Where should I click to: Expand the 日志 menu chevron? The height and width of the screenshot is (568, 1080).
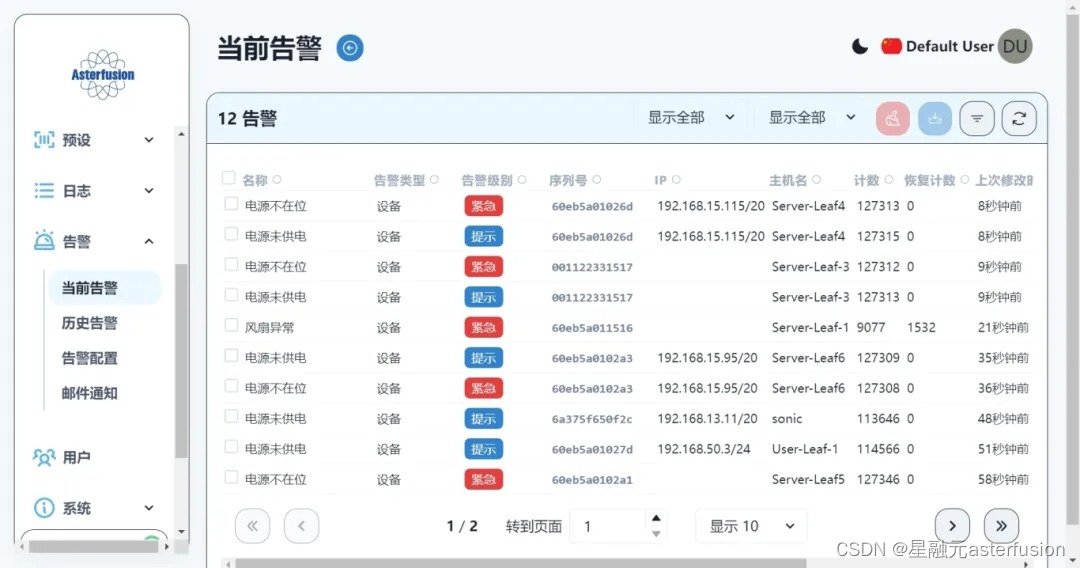point(149,191)
